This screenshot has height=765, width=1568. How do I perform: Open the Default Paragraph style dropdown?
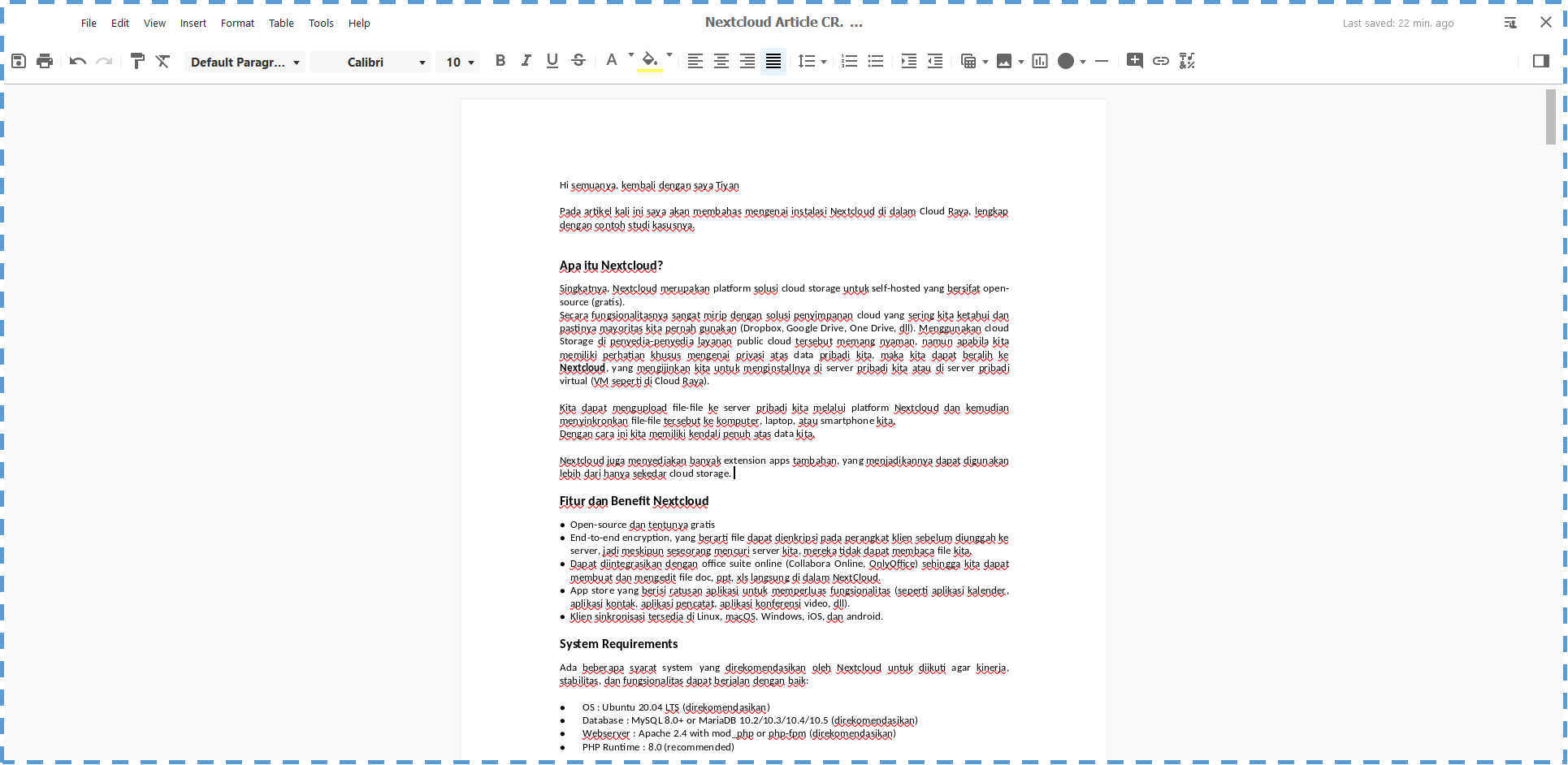(x=245, y=62)
